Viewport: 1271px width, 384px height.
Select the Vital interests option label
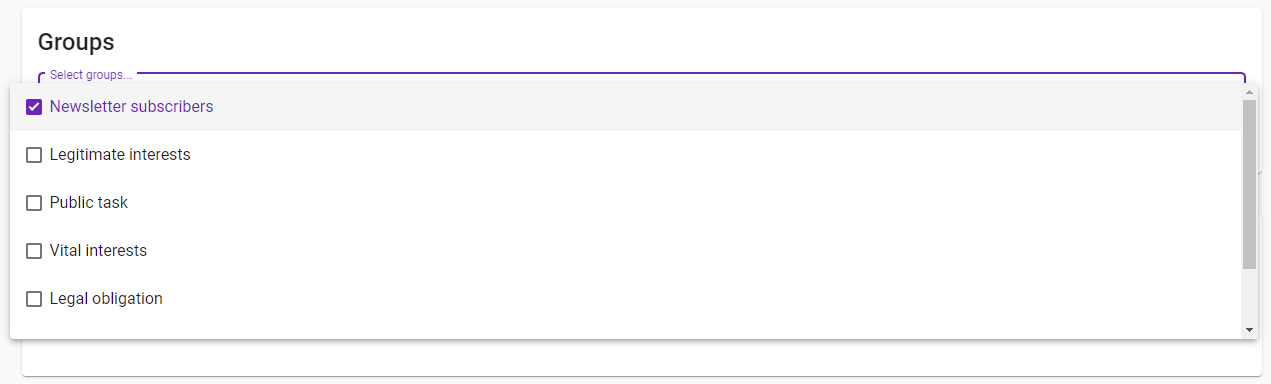98,251
